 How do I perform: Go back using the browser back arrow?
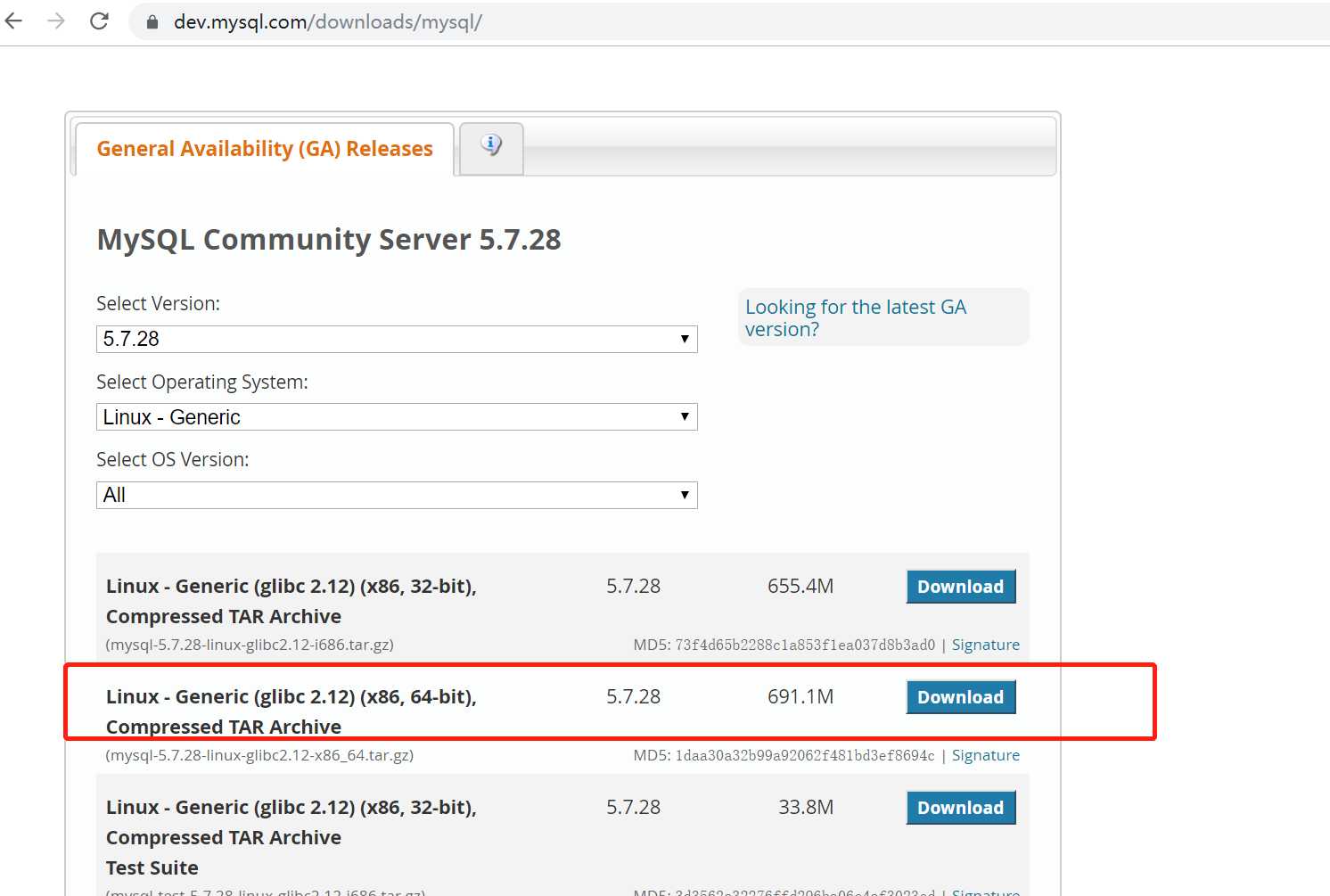coord(14,21)
